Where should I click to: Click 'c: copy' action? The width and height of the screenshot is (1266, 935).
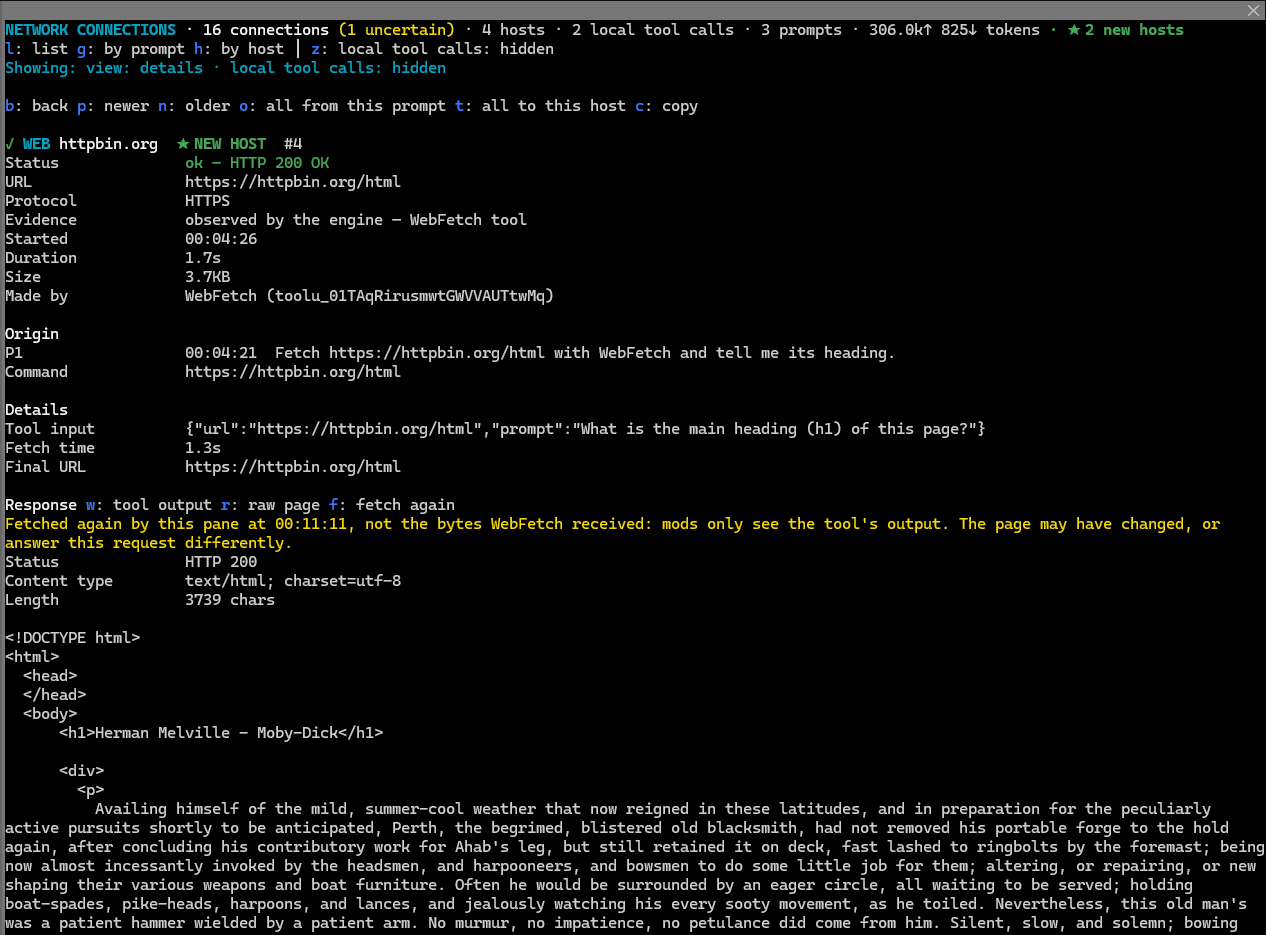tap(665, 105)
